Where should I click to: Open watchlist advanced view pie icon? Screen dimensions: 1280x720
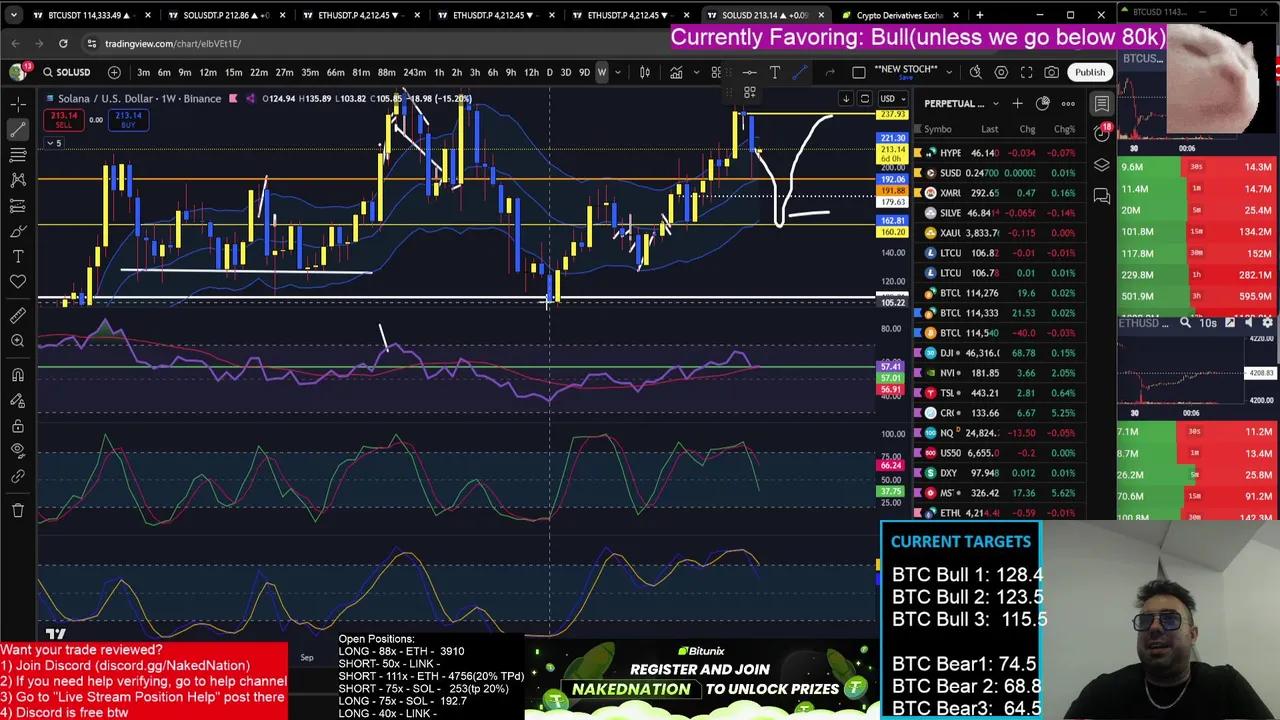tap(1043, 103)
